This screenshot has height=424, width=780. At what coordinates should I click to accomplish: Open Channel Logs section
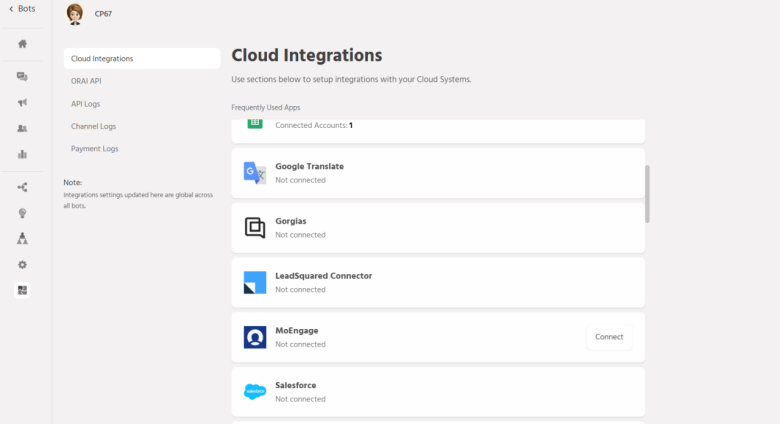coord(93,126)
